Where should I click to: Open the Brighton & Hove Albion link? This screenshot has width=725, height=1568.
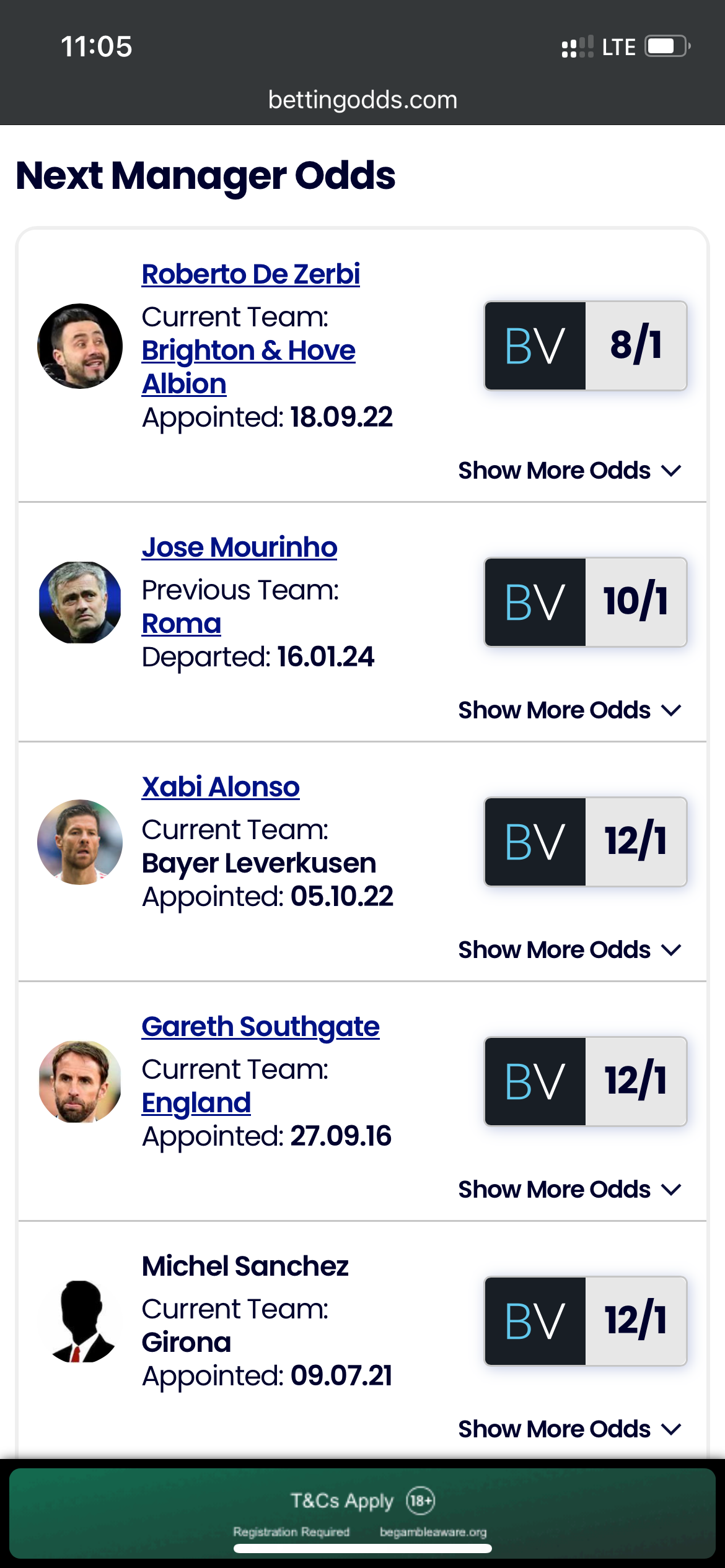tap(248, 367)
